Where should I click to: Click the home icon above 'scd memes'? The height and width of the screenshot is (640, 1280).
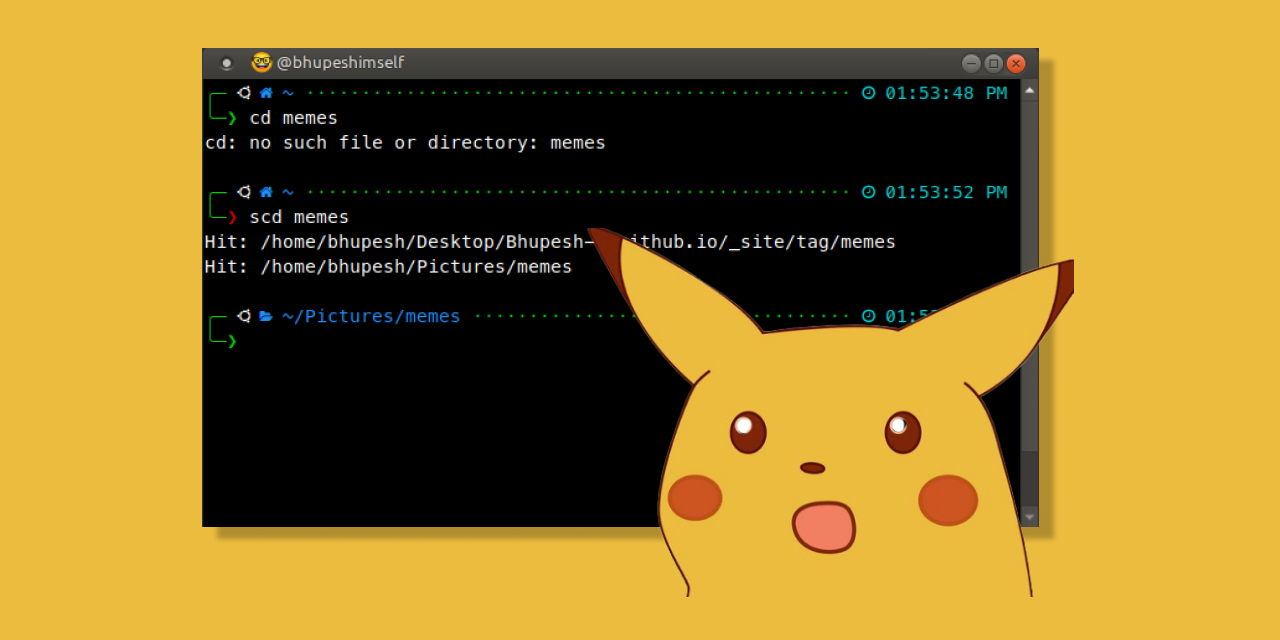pyautogui.click(x=266, y=192)
